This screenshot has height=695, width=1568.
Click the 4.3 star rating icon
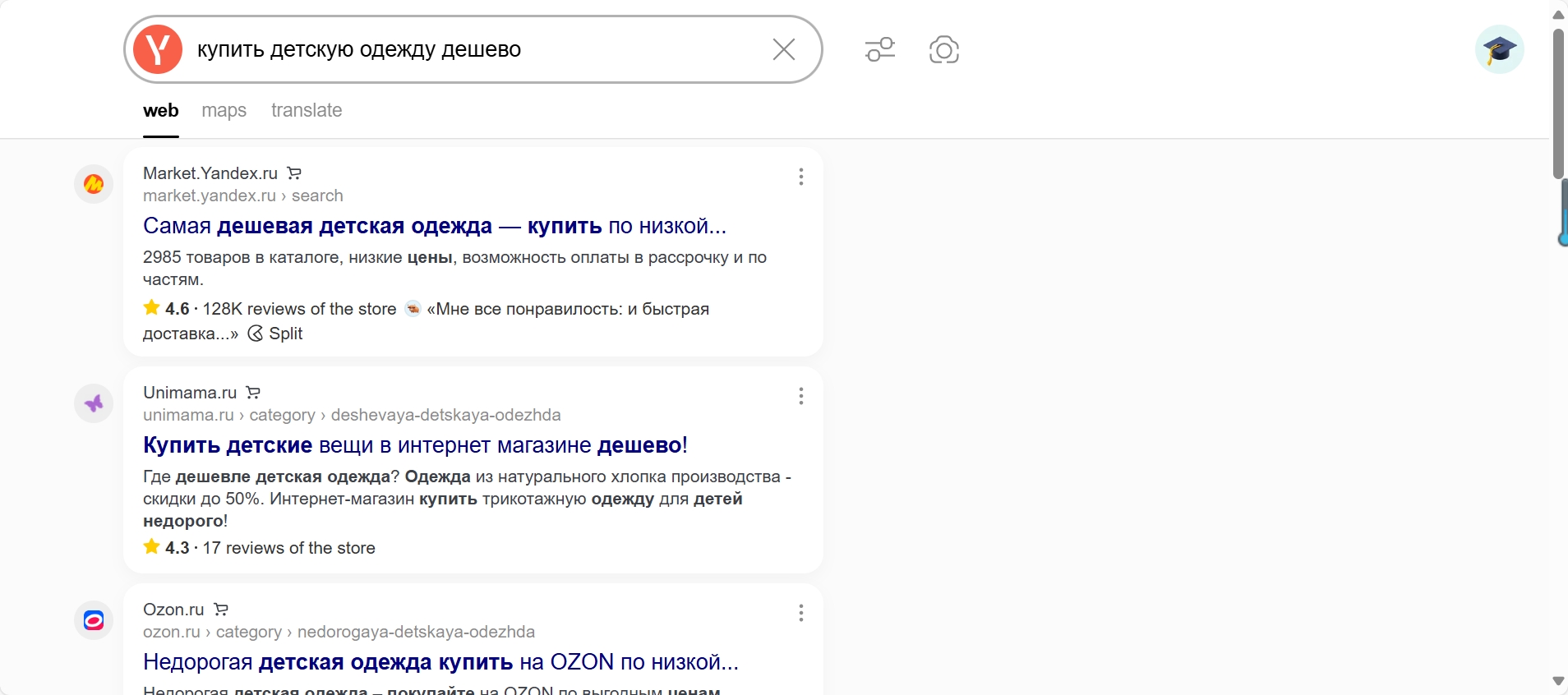tap(151, 547)
